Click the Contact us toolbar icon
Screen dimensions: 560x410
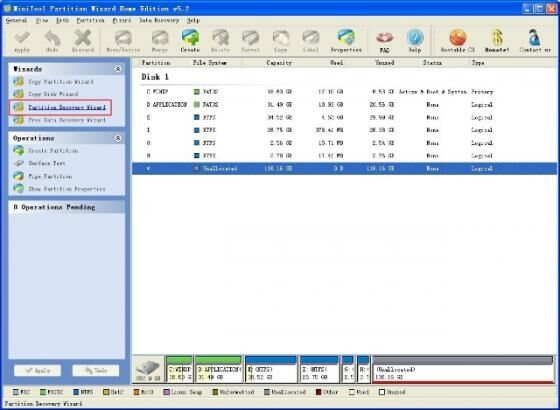pyautogui.click(x=535, y=38)
